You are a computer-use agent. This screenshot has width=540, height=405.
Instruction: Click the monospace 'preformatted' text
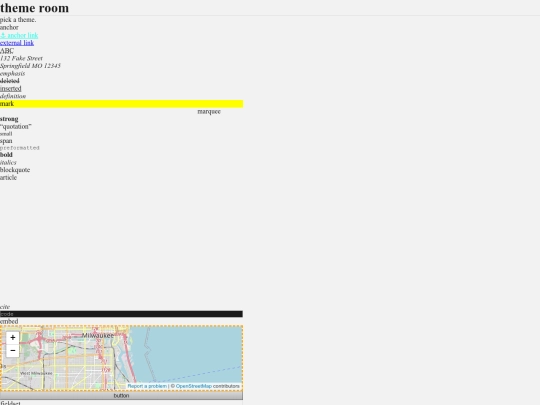20,148
